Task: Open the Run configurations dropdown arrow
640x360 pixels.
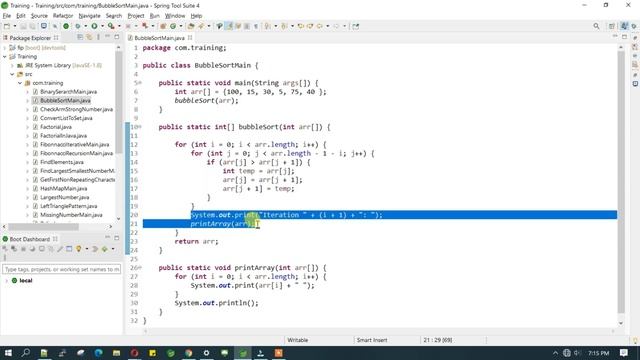Action: point(102,26)
